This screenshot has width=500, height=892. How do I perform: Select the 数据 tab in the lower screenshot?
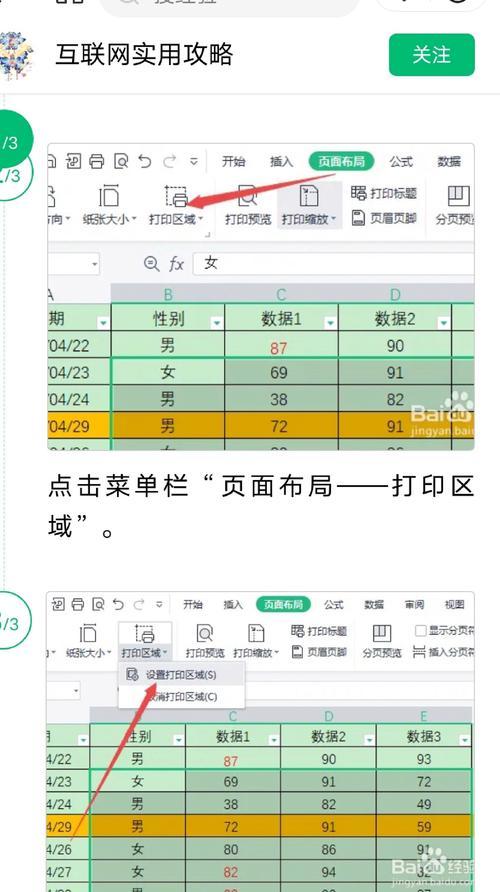click(x=374, y=604)
